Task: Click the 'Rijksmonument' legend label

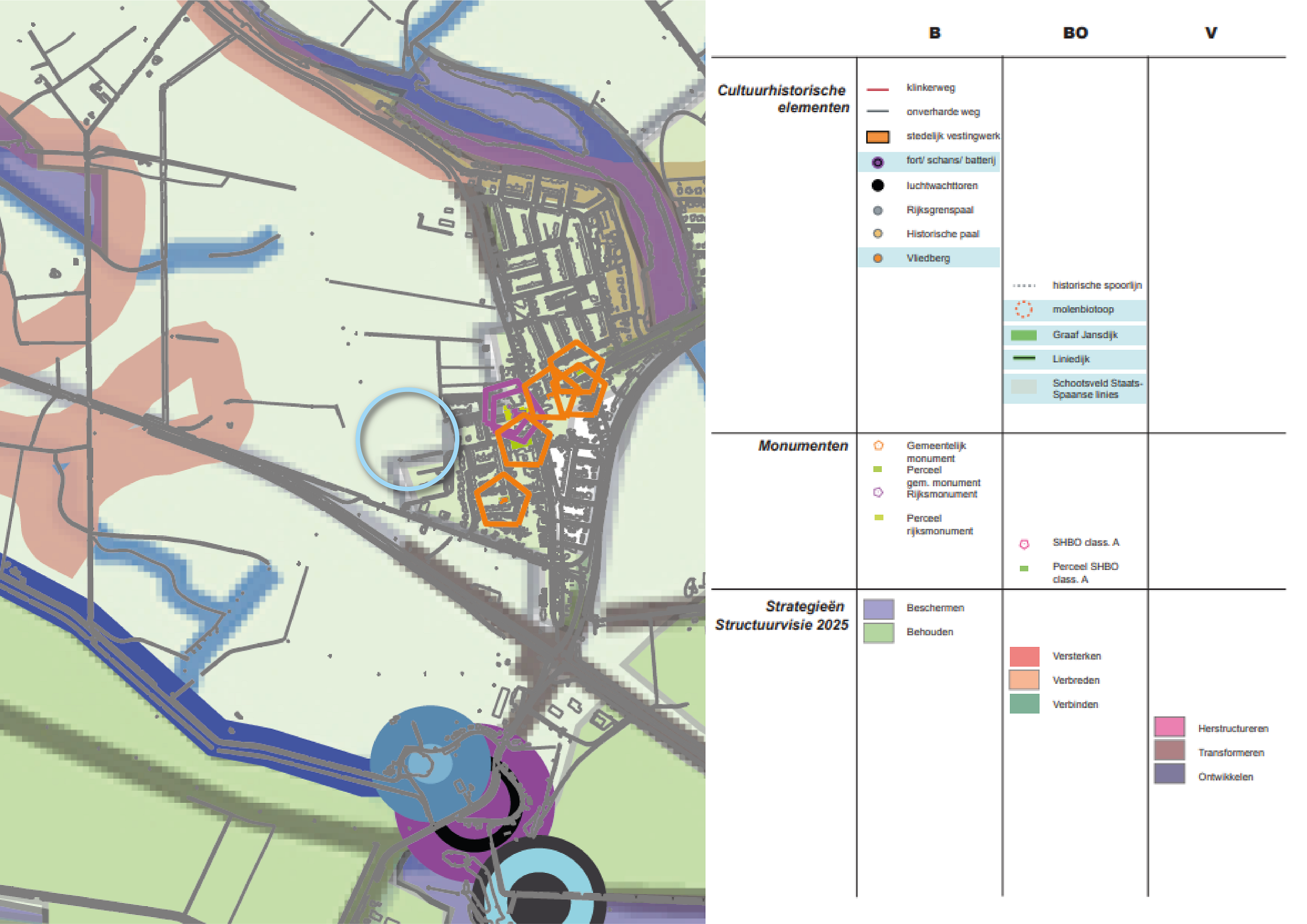Action: 941,494
